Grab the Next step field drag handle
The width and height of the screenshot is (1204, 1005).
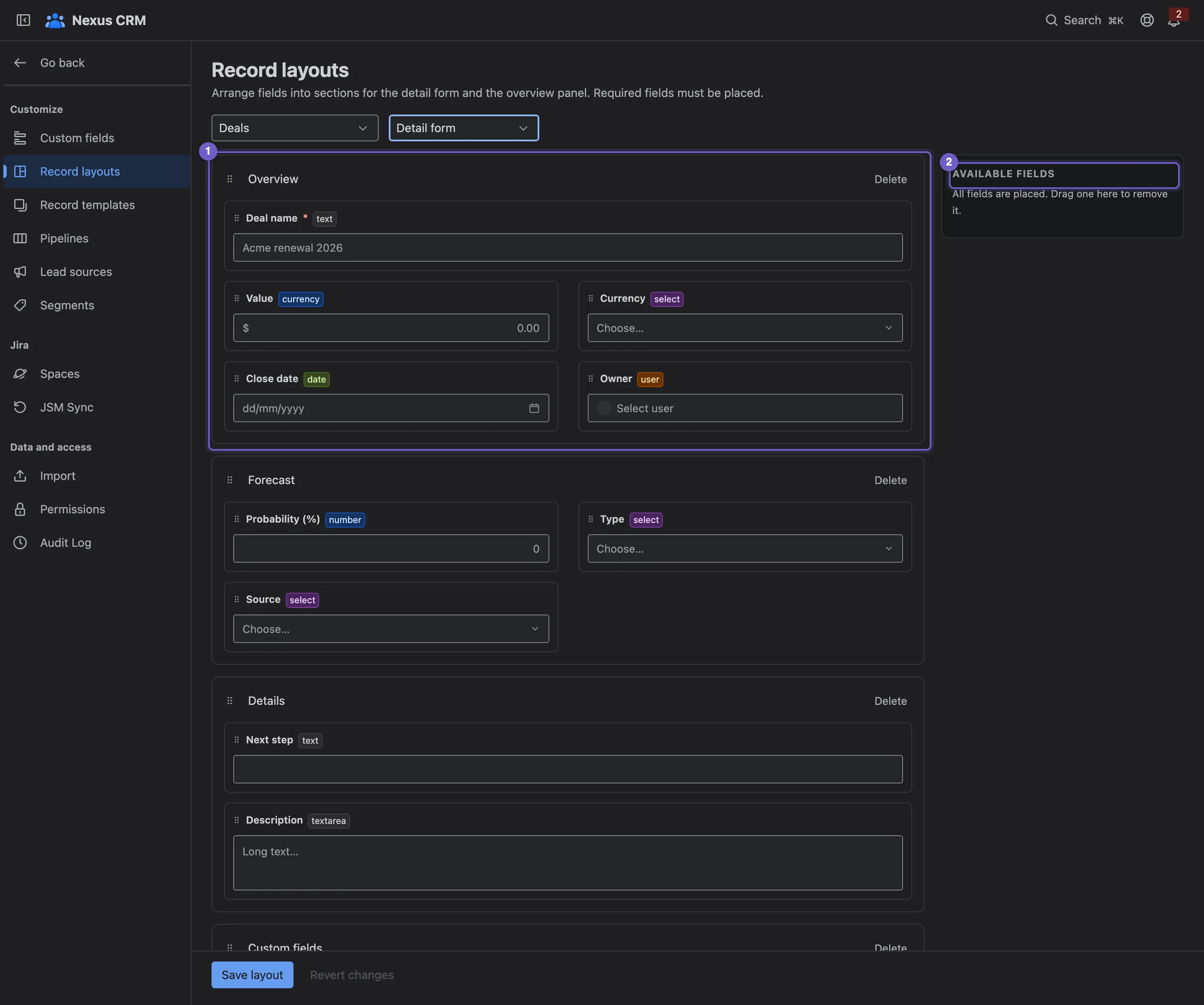click(237, 740)
